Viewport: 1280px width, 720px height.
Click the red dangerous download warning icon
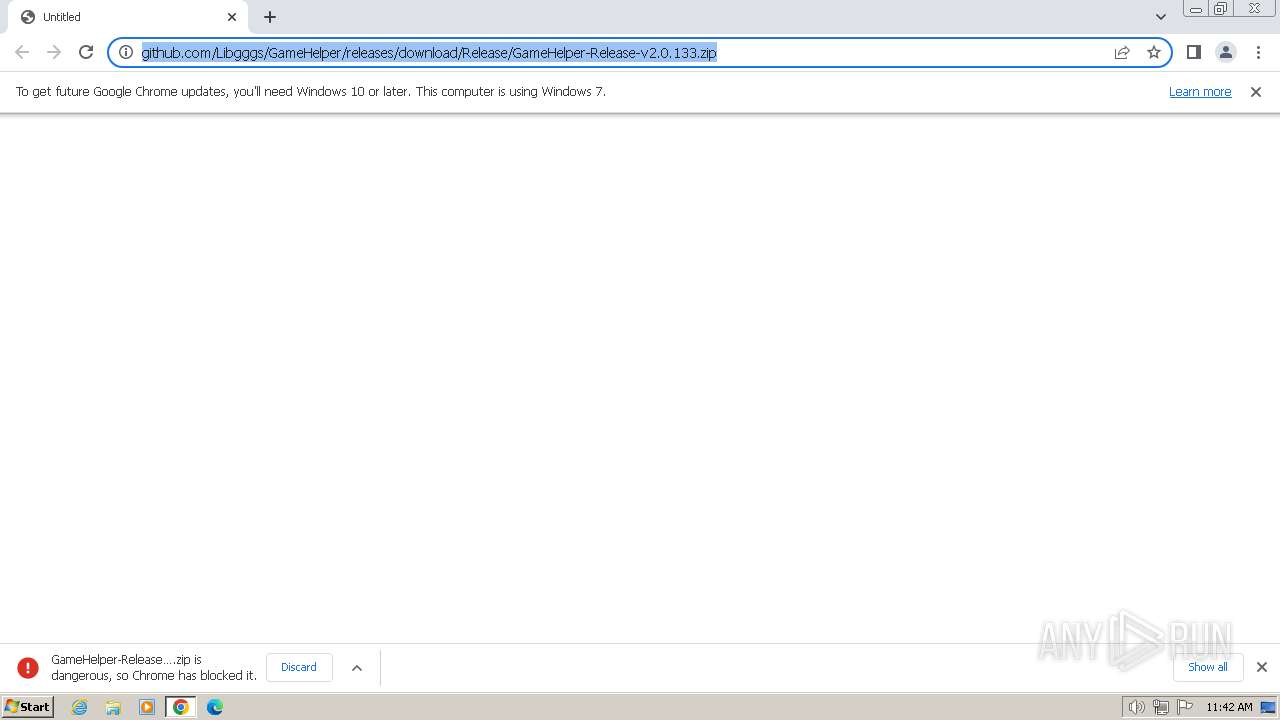[28, 667]
